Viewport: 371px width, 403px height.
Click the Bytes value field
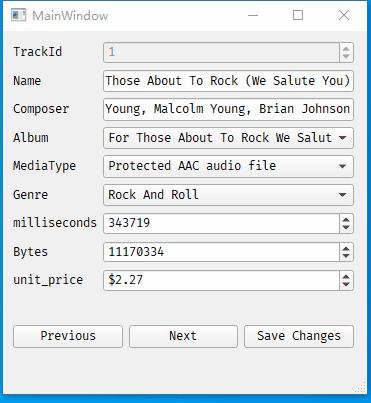click(x=221, y=252)
